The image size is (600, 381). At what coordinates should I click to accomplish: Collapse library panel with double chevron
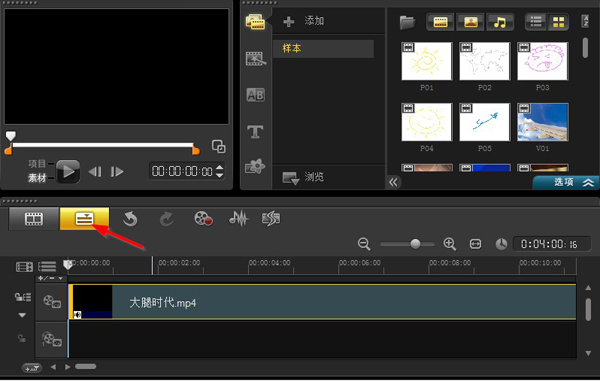coord(393,182)
